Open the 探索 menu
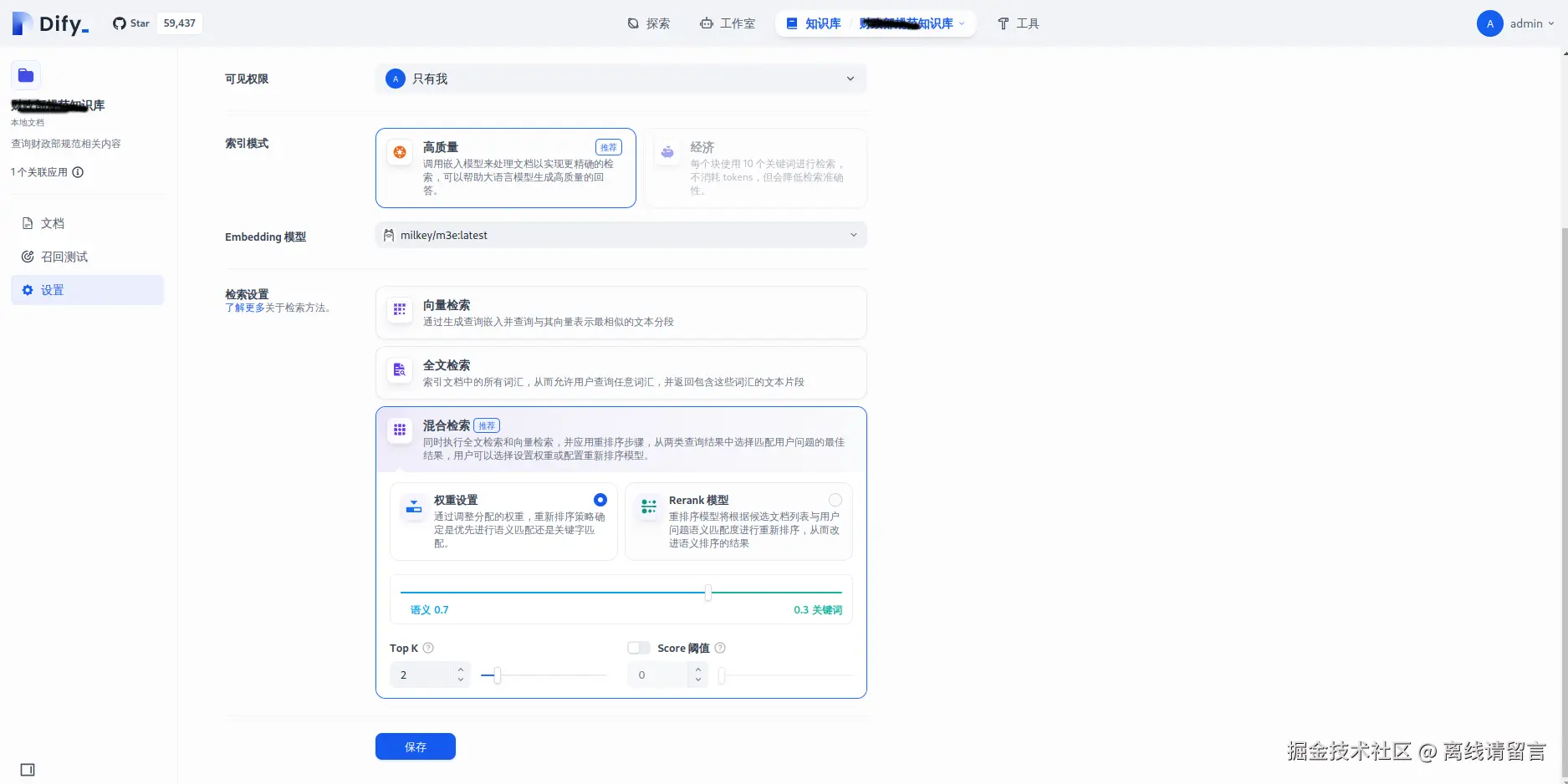Screen dimensions: 1568x784 649,23
